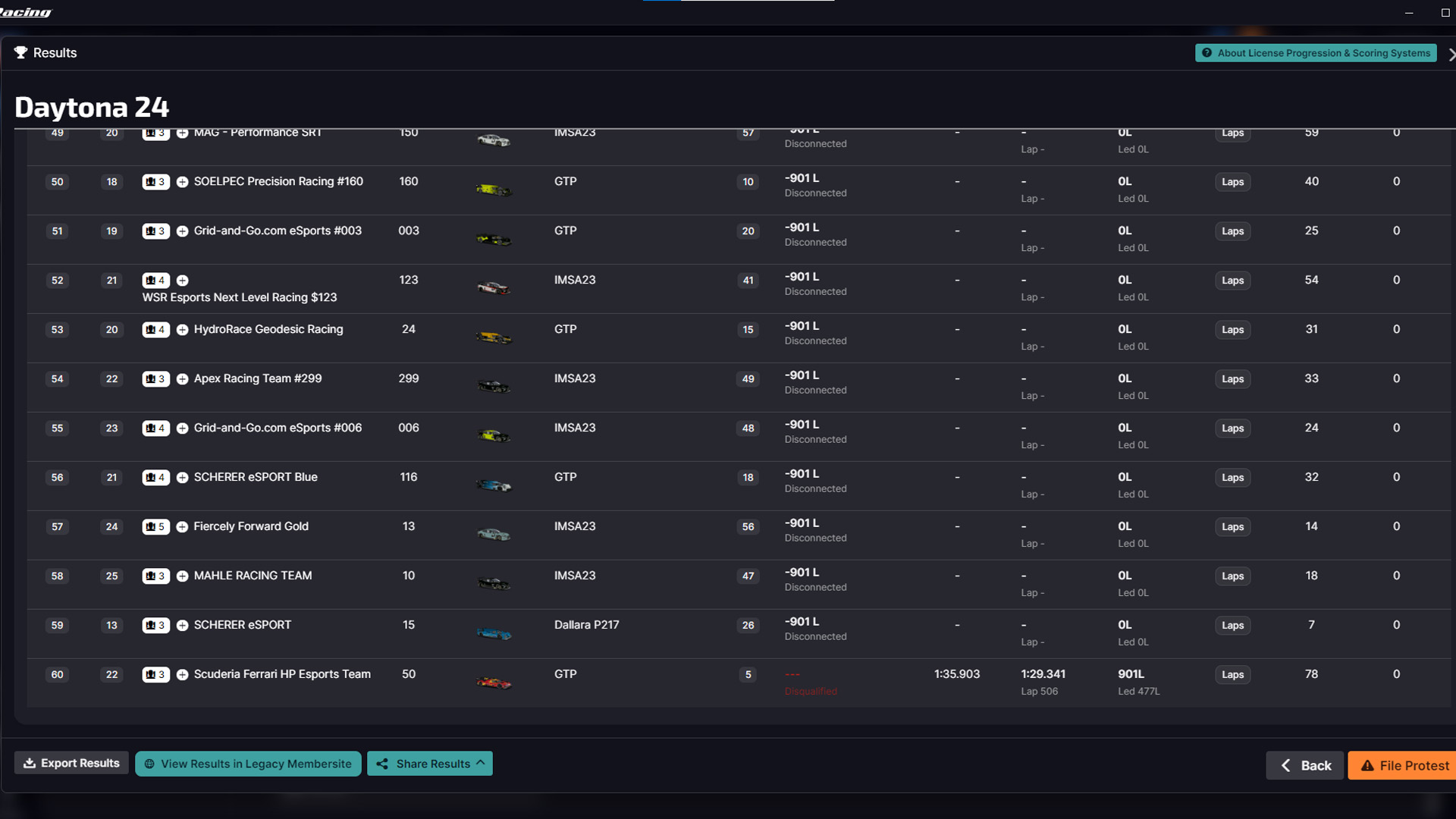1456x819 pixels.
Task: Open the Share Results dropdown
Action: (x=430, y=764)
